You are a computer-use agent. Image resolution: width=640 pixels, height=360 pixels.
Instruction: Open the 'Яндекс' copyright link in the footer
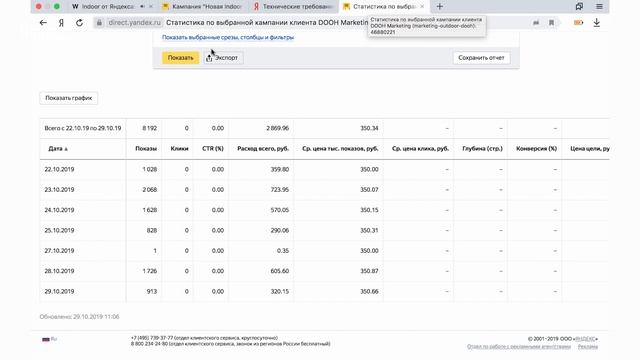coord(585,339)
